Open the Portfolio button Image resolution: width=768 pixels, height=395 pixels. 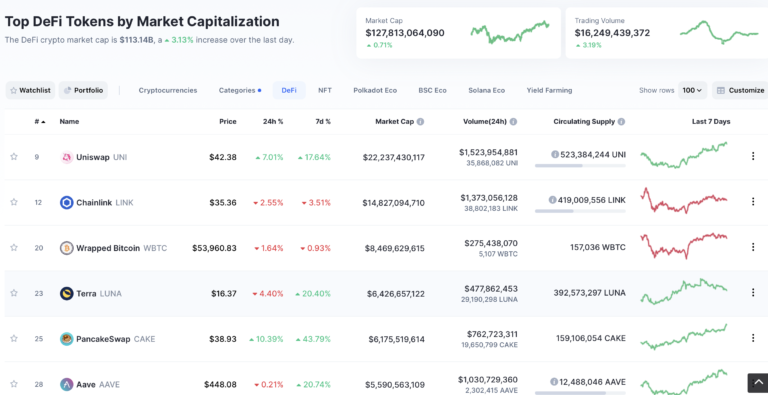(x=83, y=90)
